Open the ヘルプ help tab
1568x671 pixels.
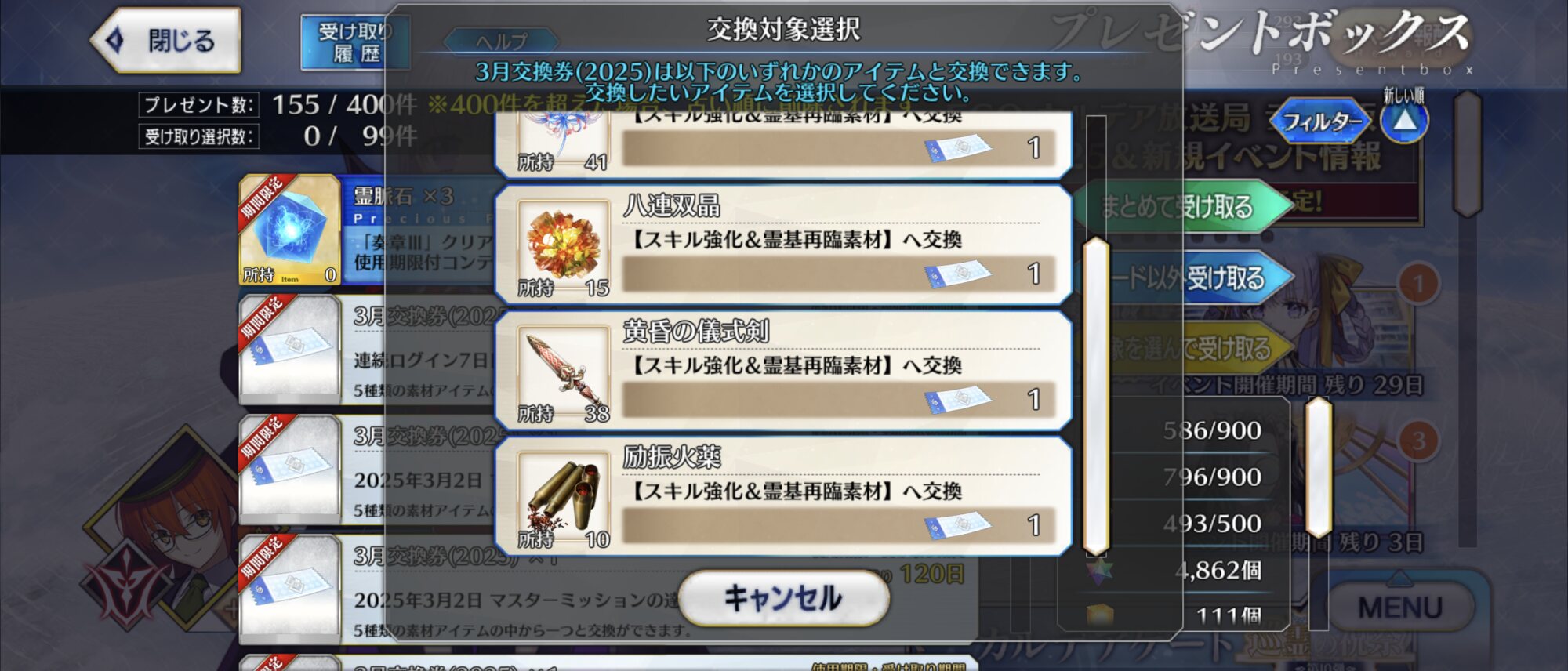(x=502, y=41)
